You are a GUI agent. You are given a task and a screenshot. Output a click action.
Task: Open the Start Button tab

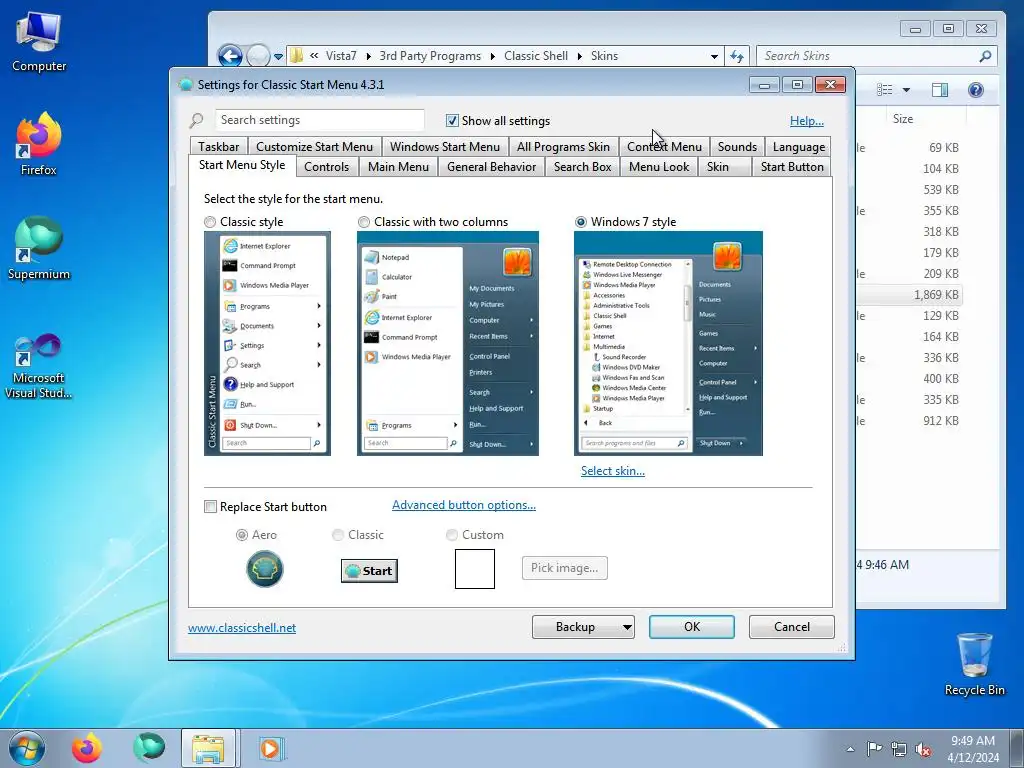pos(792,167)
